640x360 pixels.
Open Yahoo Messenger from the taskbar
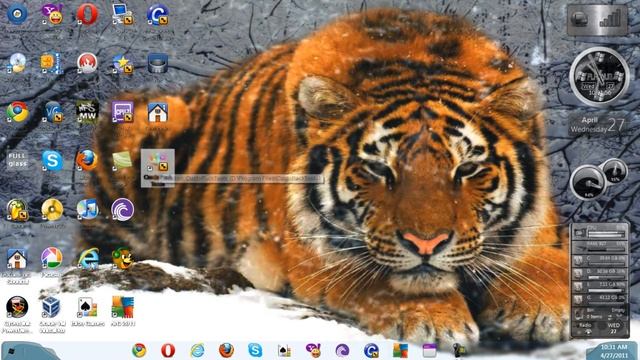point(313,350)
